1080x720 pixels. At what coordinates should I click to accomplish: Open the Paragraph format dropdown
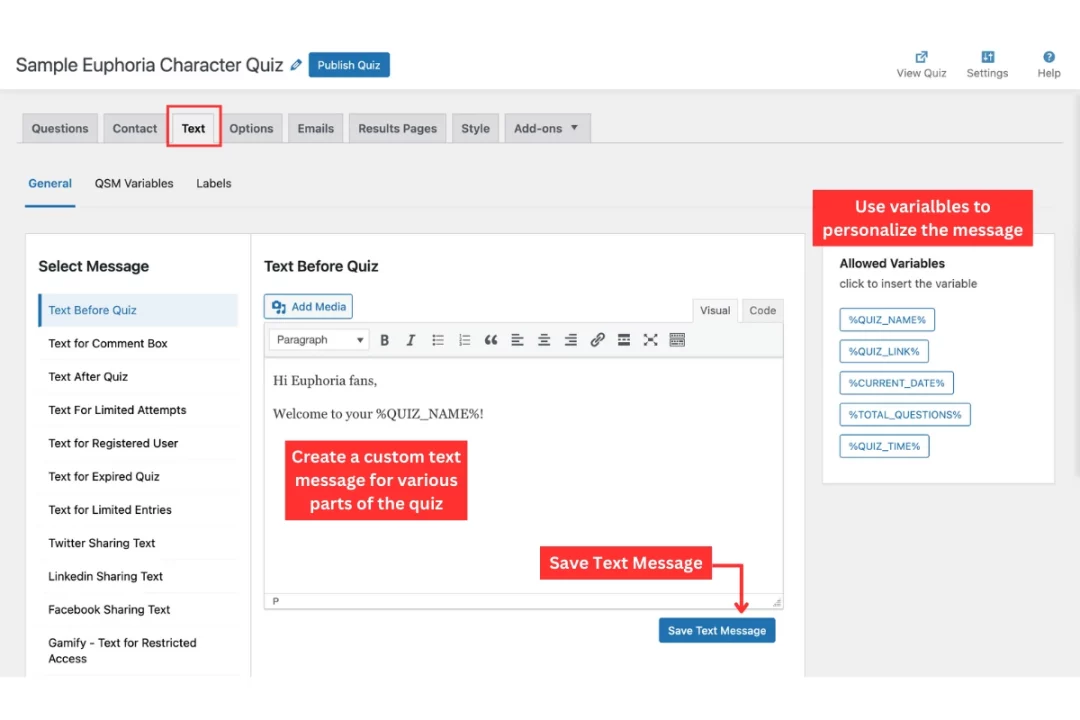pyautogui.click(x=319, y=340)
